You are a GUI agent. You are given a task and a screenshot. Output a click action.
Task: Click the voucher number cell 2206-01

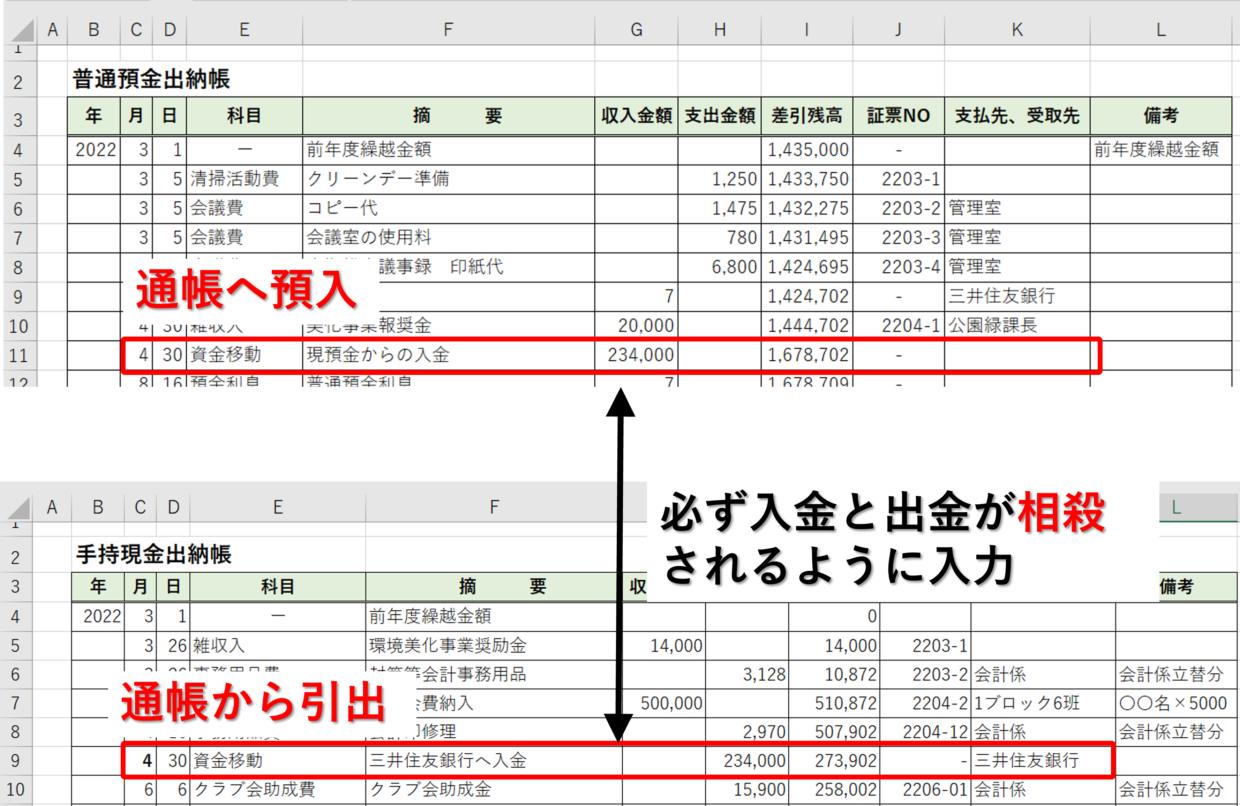point(925,789)
